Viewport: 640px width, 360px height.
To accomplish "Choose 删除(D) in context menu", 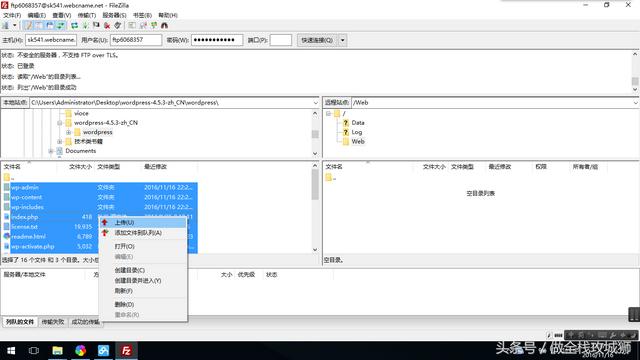I will click(x=143, y=304).
